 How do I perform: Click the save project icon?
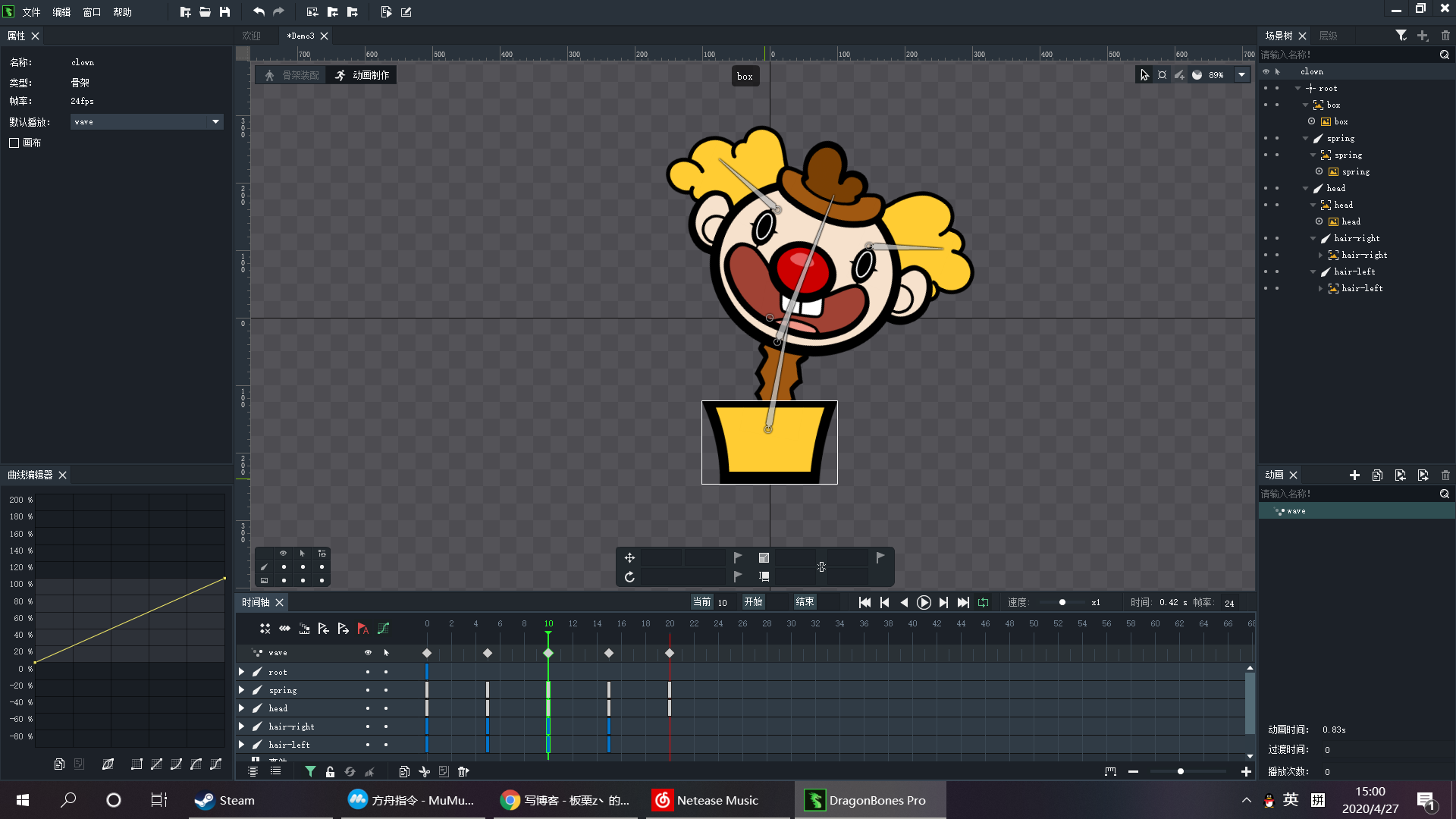224,11
